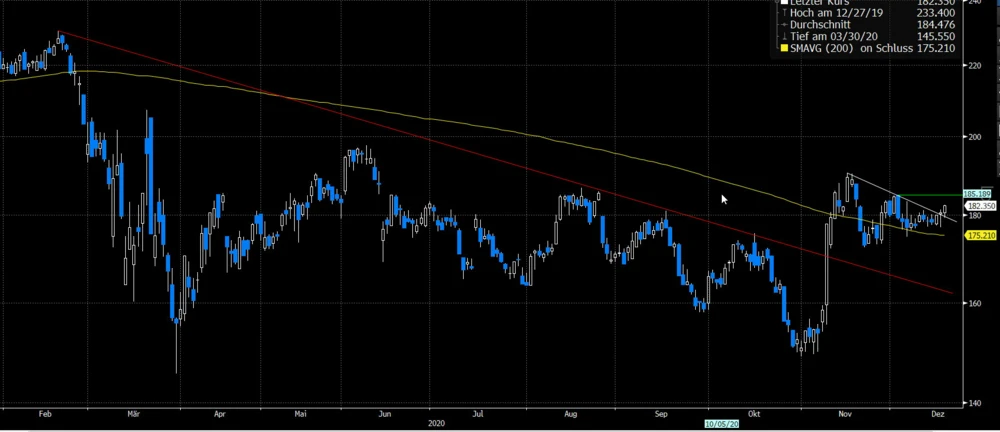Click the 2020 year label below axis

pyautogui.click(x=436, y=423)
